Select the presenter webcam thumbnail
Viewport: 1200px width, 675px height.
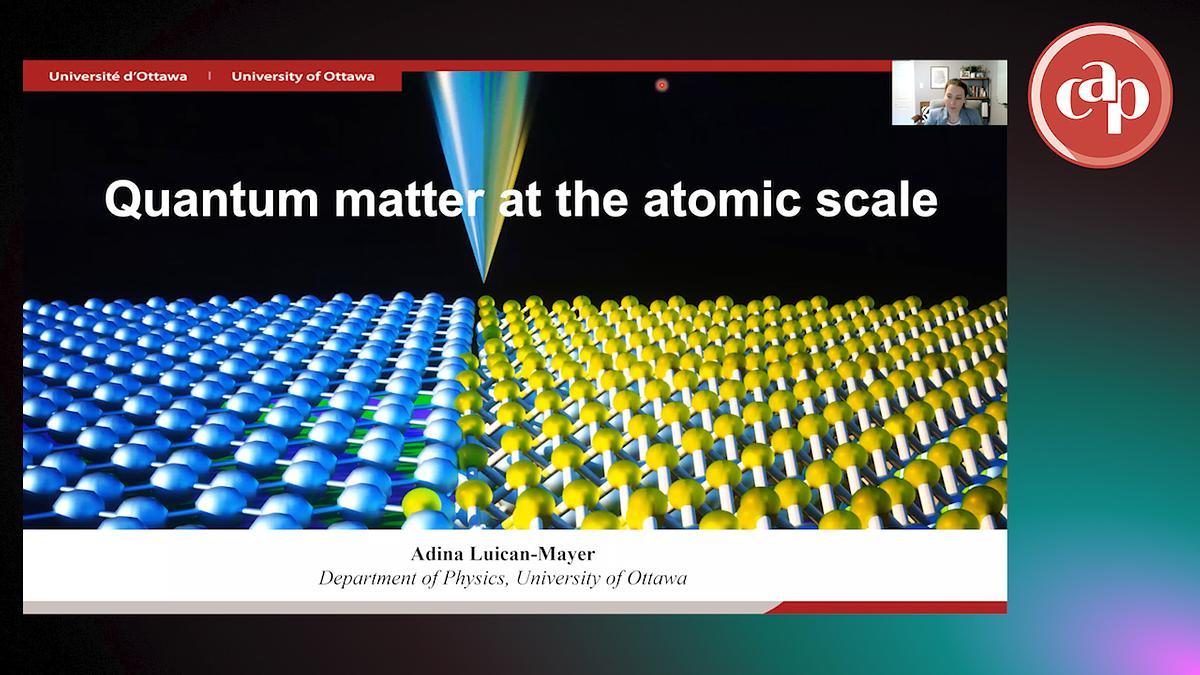(949, 93)
